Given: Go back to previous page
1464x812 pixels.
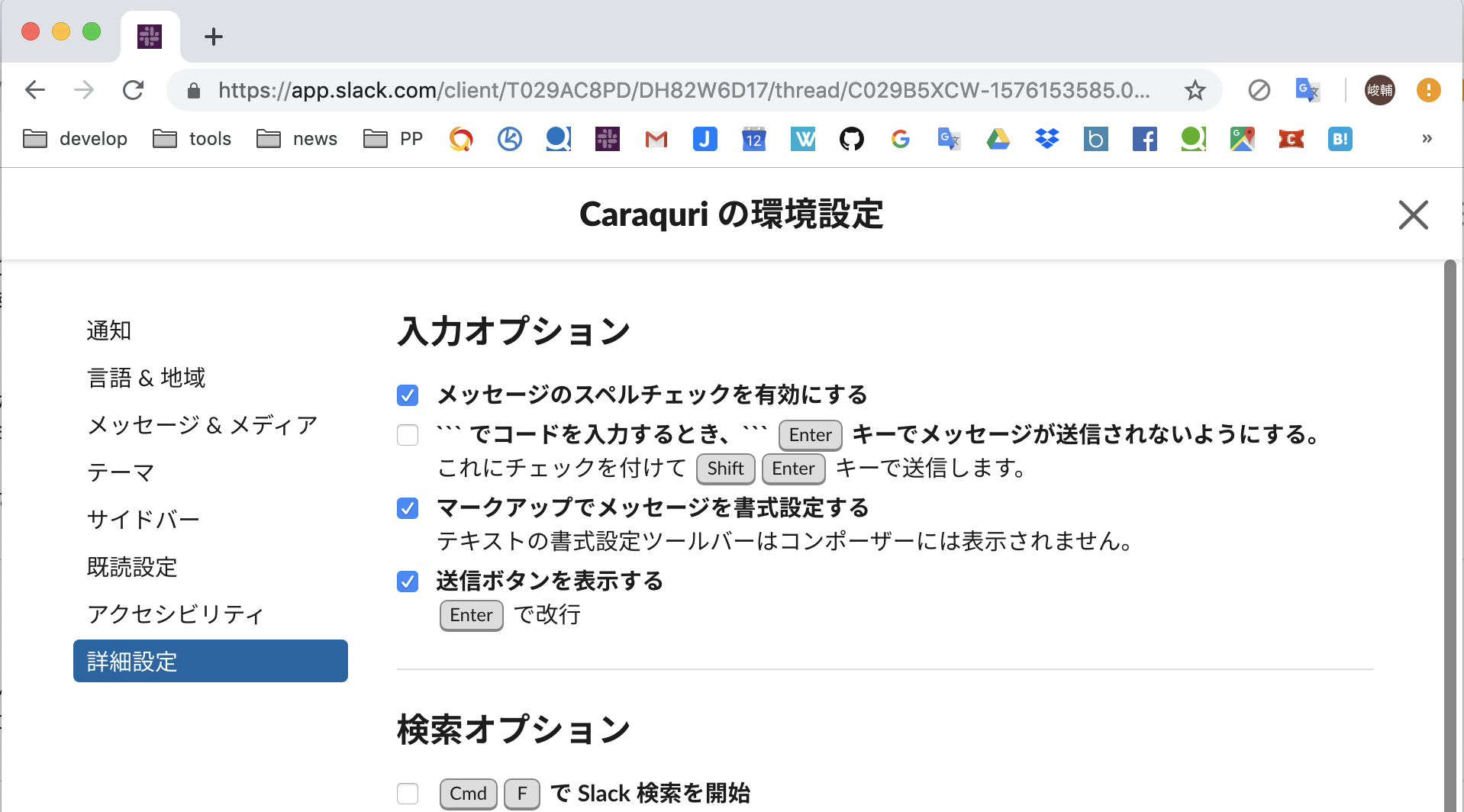Looking at the screenshot, I should coord(35,90).
